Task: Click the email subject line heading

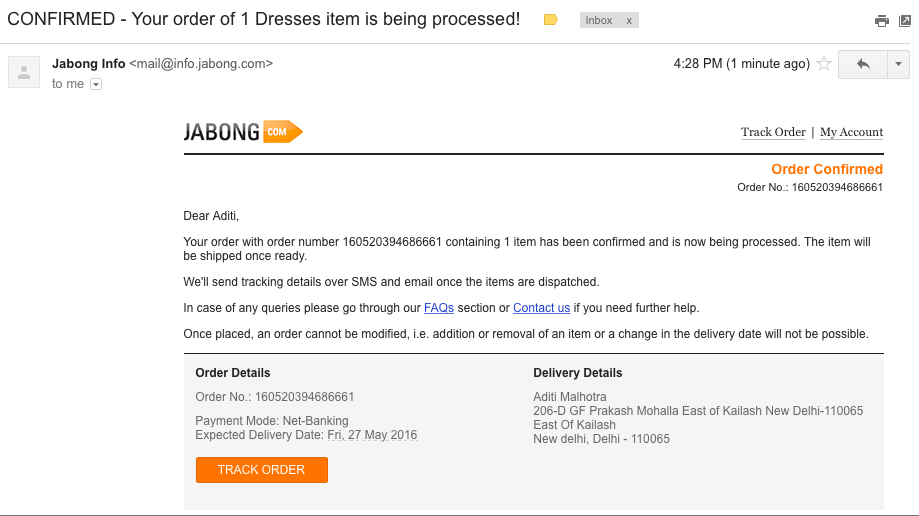Action: pyautogui.click(x=264, y=20)
